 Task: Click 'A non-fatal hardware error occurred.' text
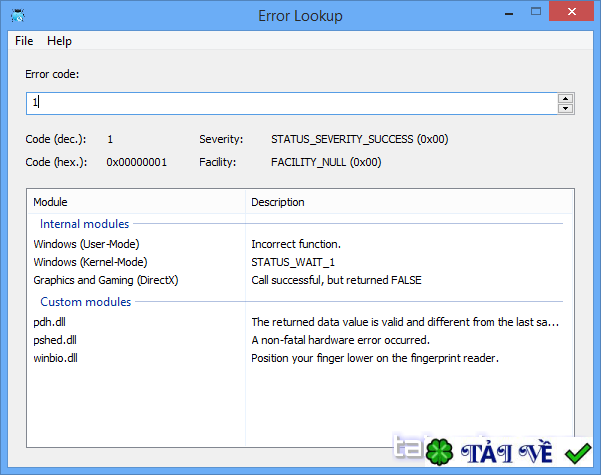pos(340,340)
